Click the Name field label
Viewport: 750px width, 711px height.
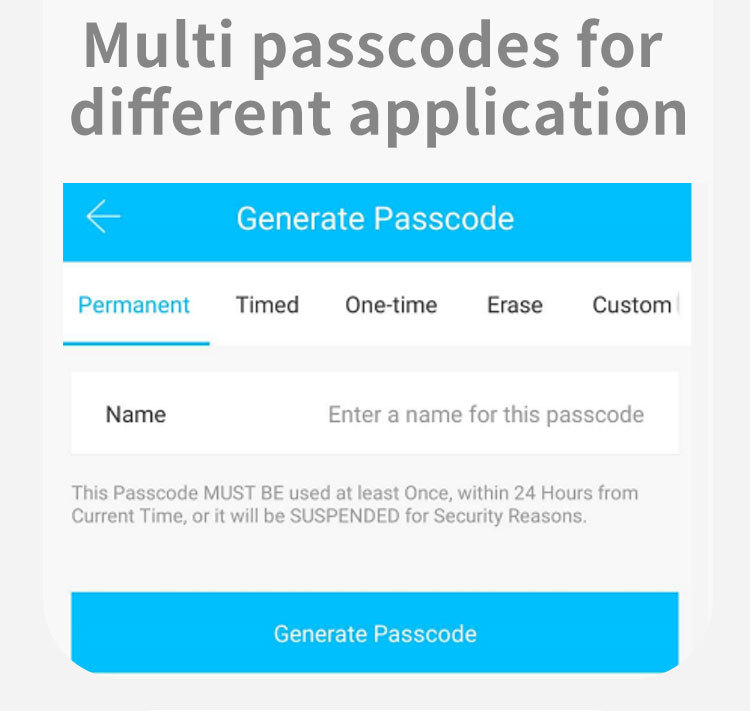(x=136, y=414)
